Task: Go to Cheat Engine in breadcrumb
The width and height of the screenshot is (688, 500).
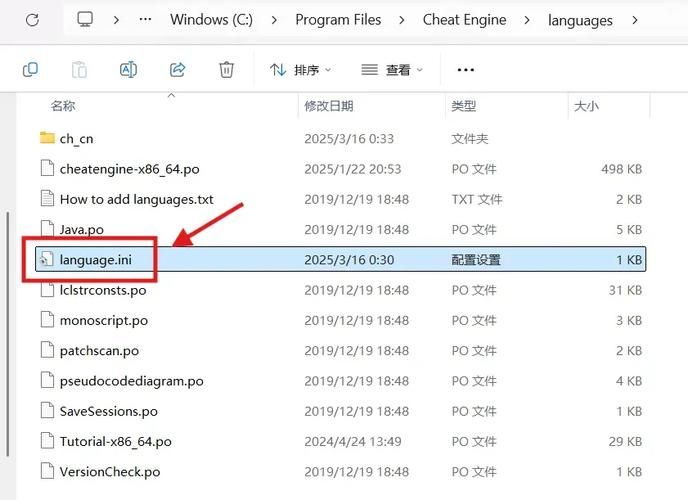Action: point(465,20)
